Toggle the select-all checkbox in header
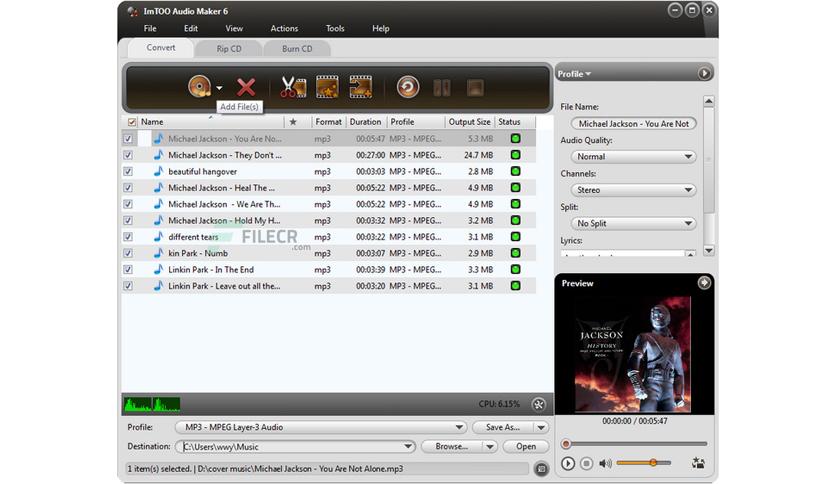The image size is (836, 484). (132, 122)
